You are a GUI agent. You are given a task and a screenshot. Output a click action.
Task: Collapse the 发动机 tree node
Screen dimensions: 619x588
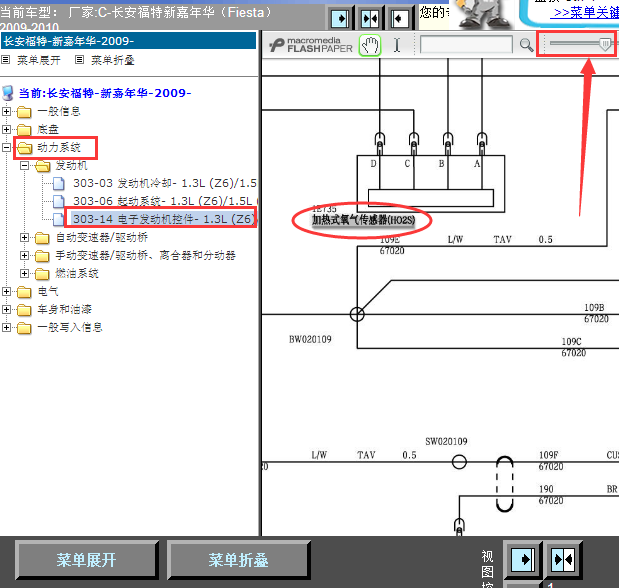pyautogui.click(x=24, y=165)
